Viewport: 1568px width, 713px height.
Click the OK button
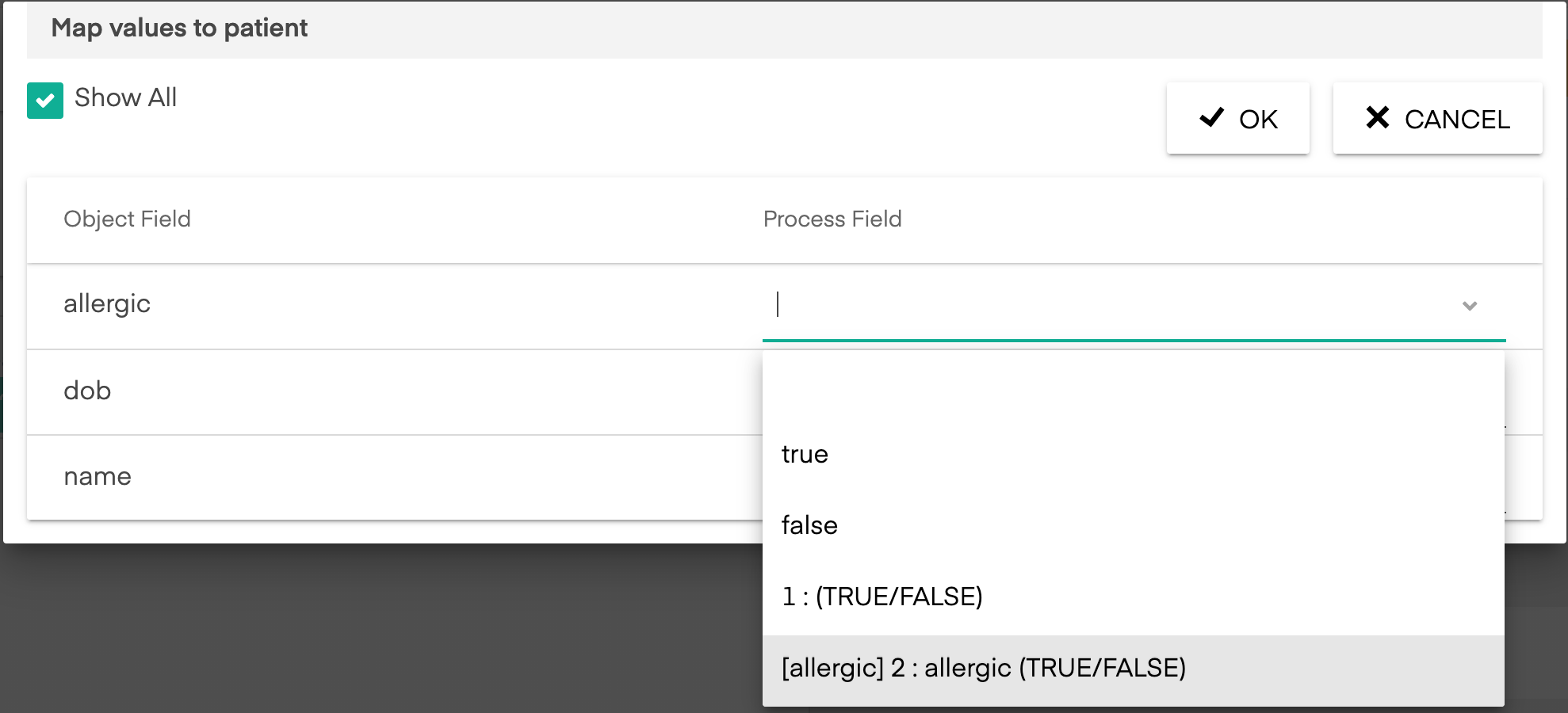point(1237,119)
